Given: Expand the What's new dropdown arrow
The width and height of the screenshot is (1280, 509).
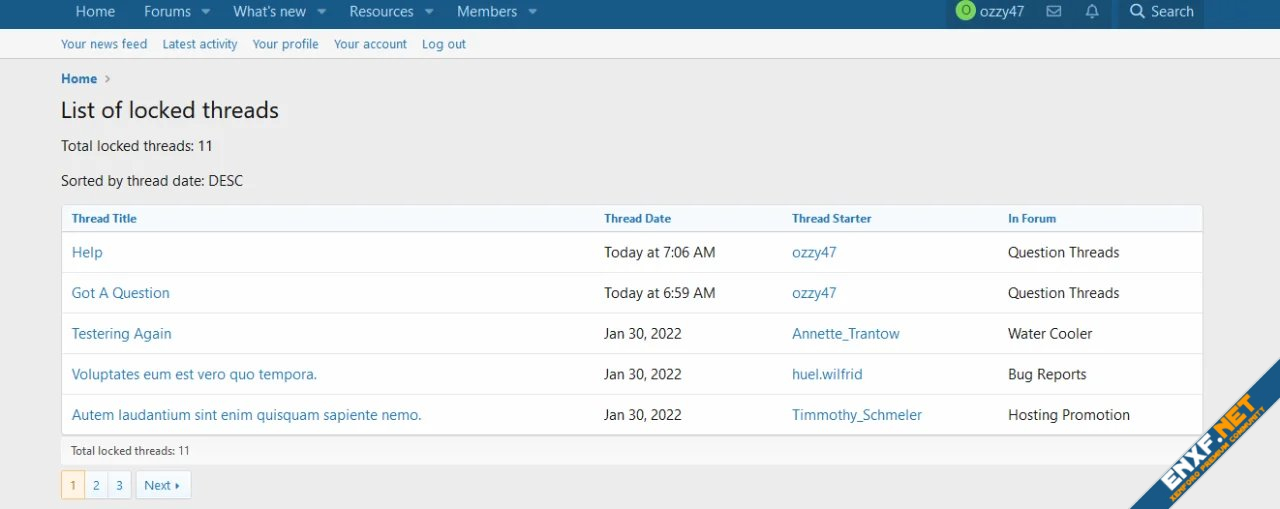Looking at the screenshot, I should [x=322, y=12].
